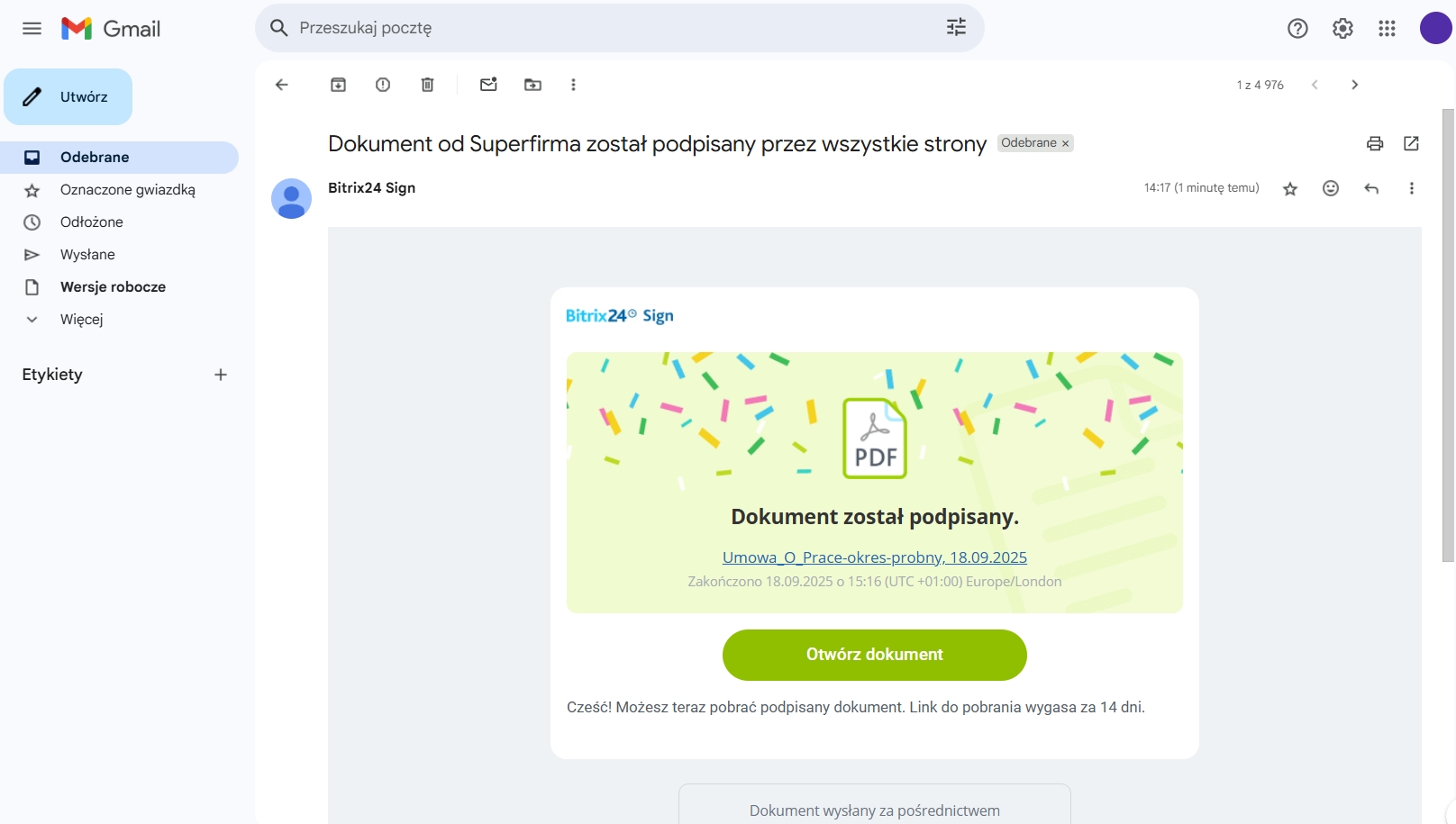
Task: Click the message timestamp 14:17
Action: pyautogui.click(x=1201, y=188)
